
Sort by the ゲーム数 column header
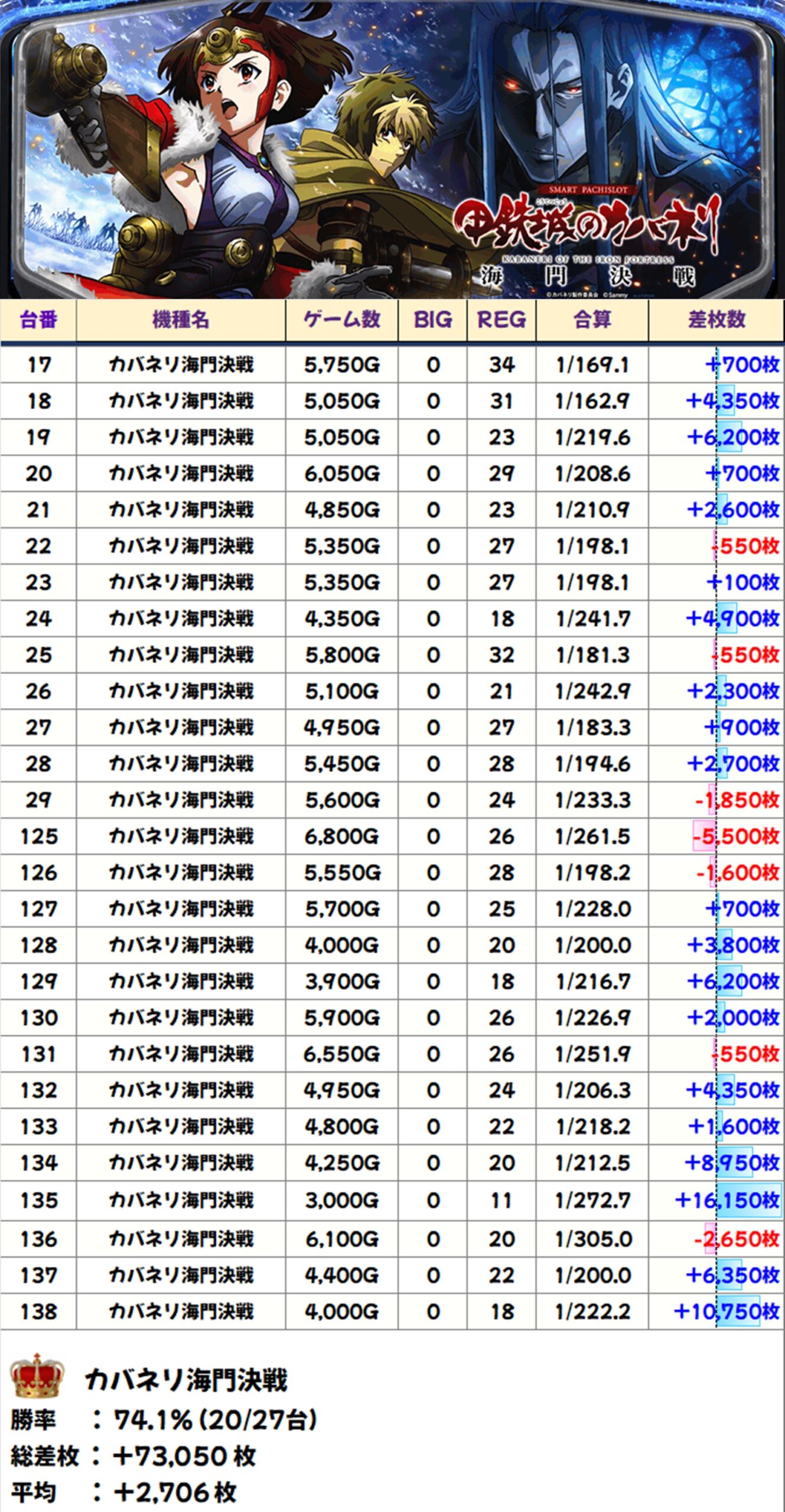[341, 320]
